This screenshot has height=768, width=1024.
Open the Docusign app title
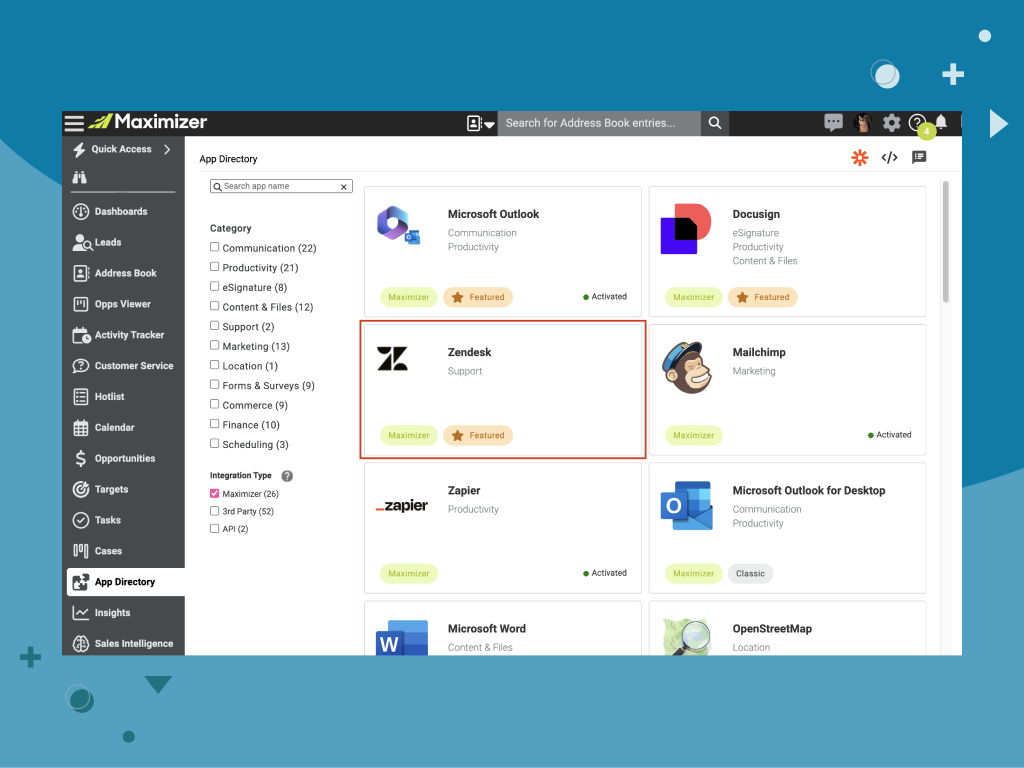tap(756, 214)
